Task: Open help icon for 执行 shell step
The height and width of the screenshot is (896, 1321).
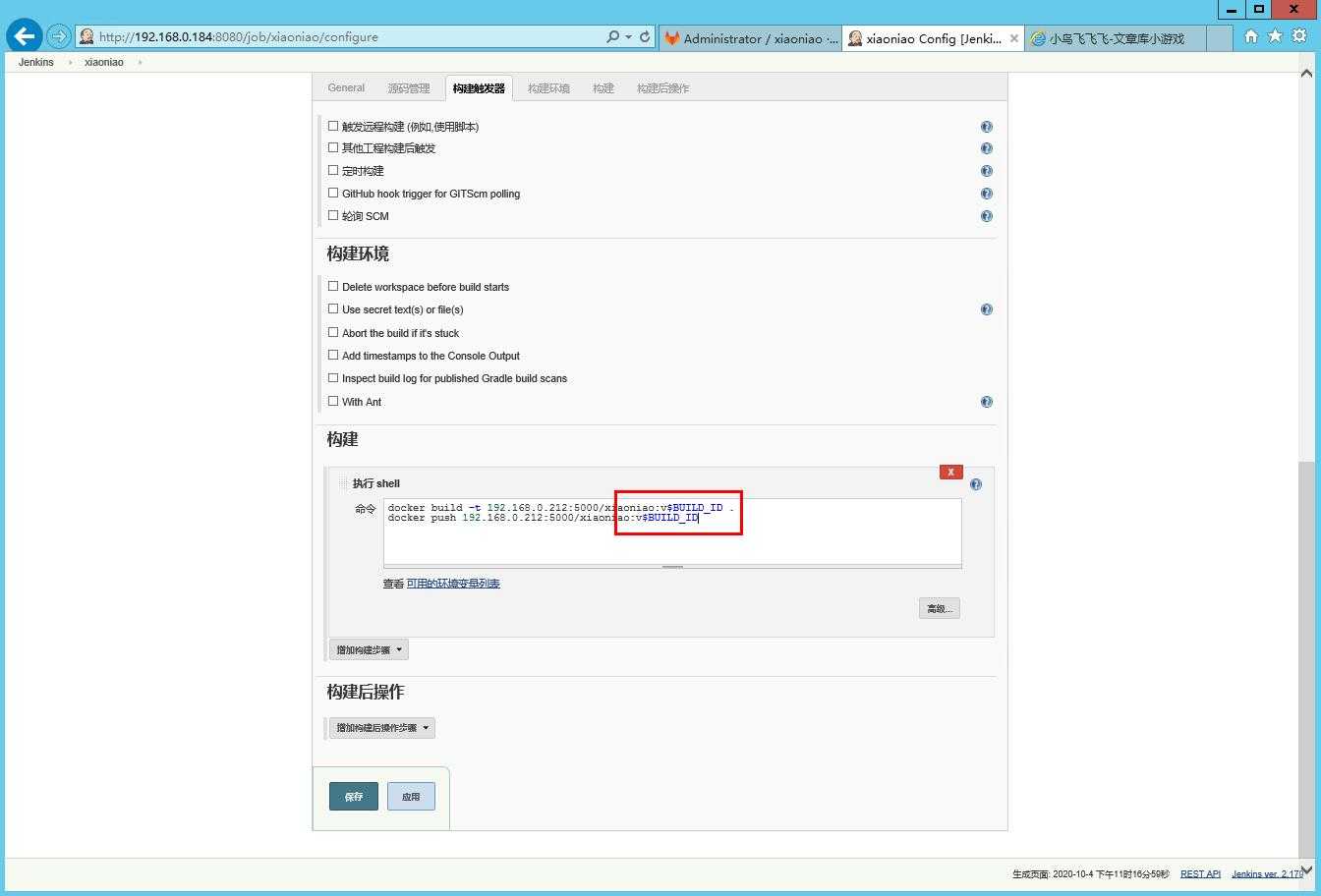Action: click(976, 484)
